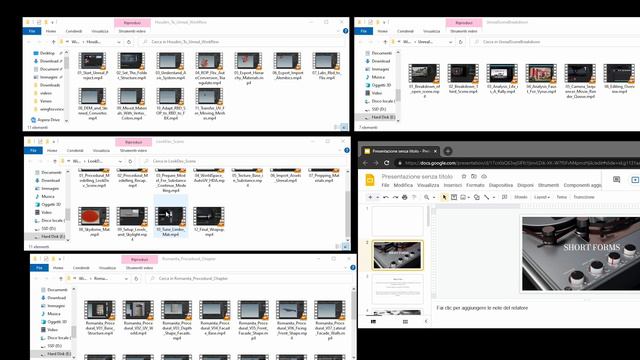Open the Google Slides home logo
The height and width of the screenshot is (360, 640).
coord(370,180)
